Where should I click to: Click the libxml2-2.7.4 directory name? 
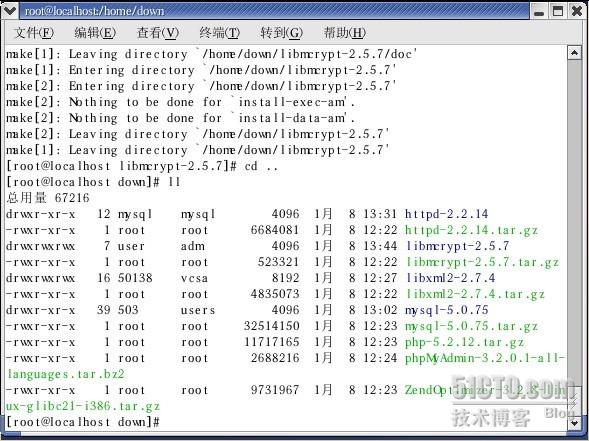tap(450, 278)
